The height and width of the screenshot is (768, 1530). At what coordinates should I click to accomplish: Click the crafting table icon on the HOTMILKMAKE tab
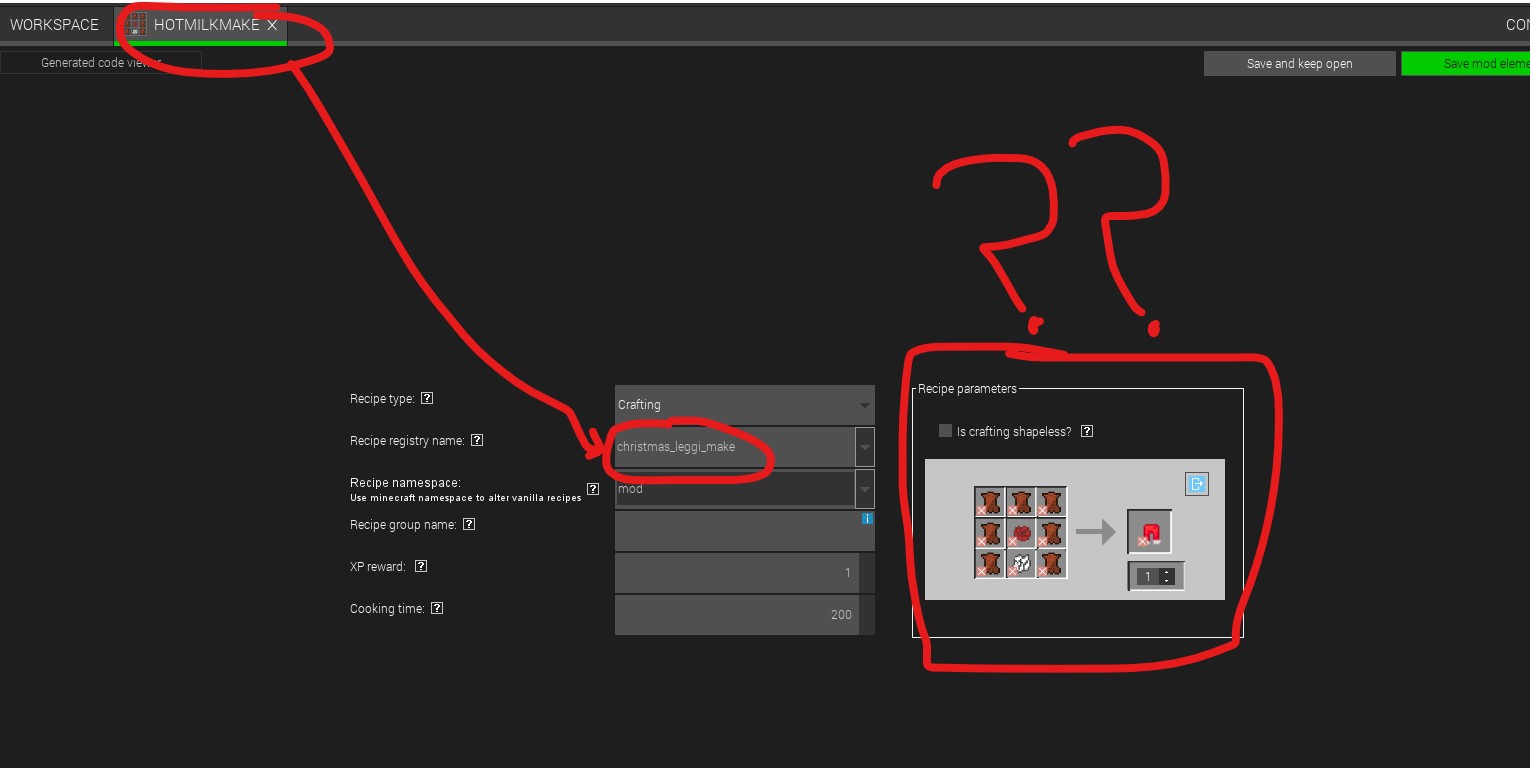pos(135,25)
